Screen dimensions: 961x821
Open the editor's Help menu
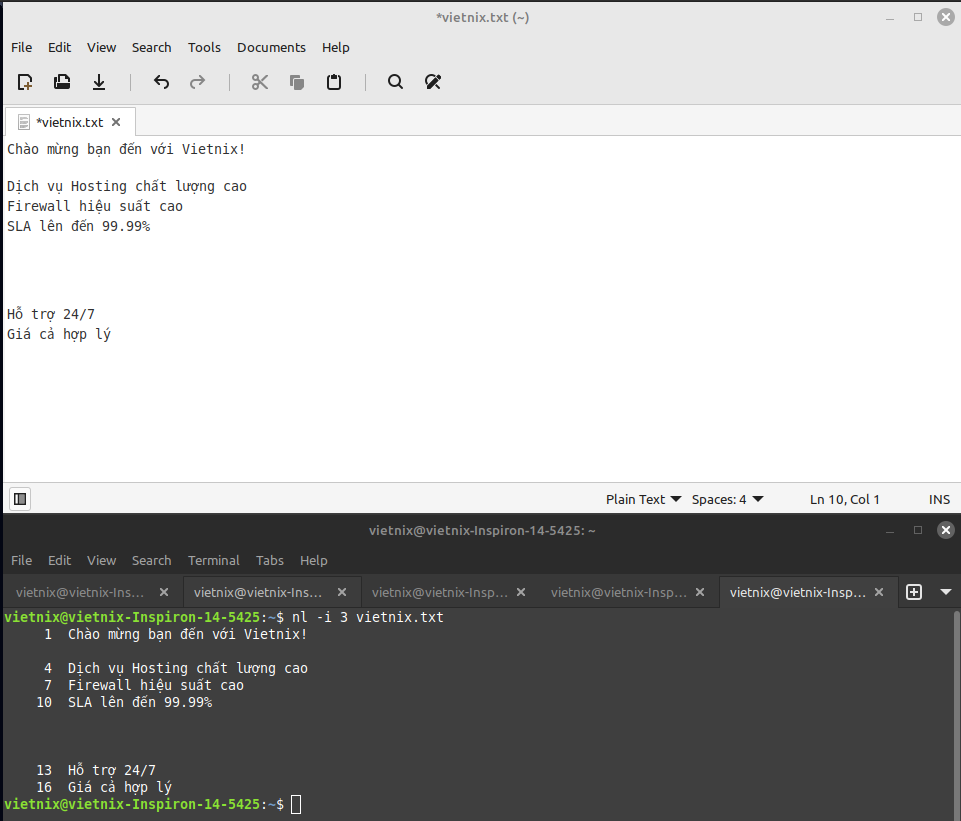[x=335, y=47]
